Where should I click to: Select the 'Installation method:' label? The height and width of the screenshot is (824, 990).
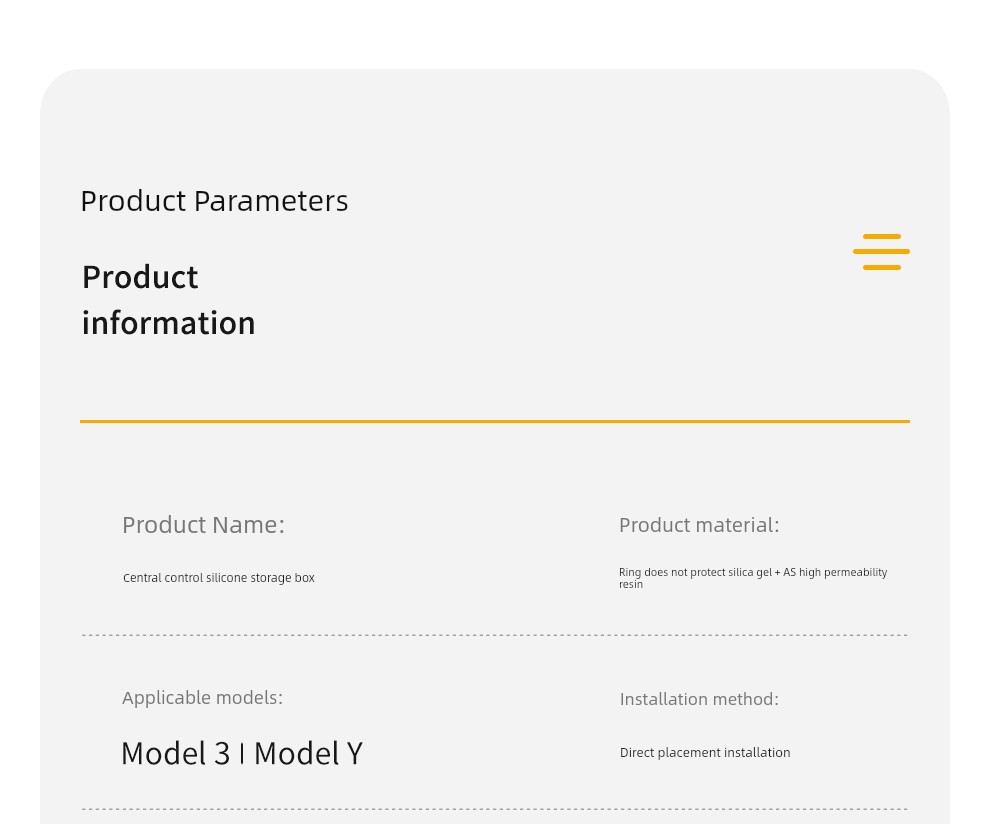(x=699, y=699)
